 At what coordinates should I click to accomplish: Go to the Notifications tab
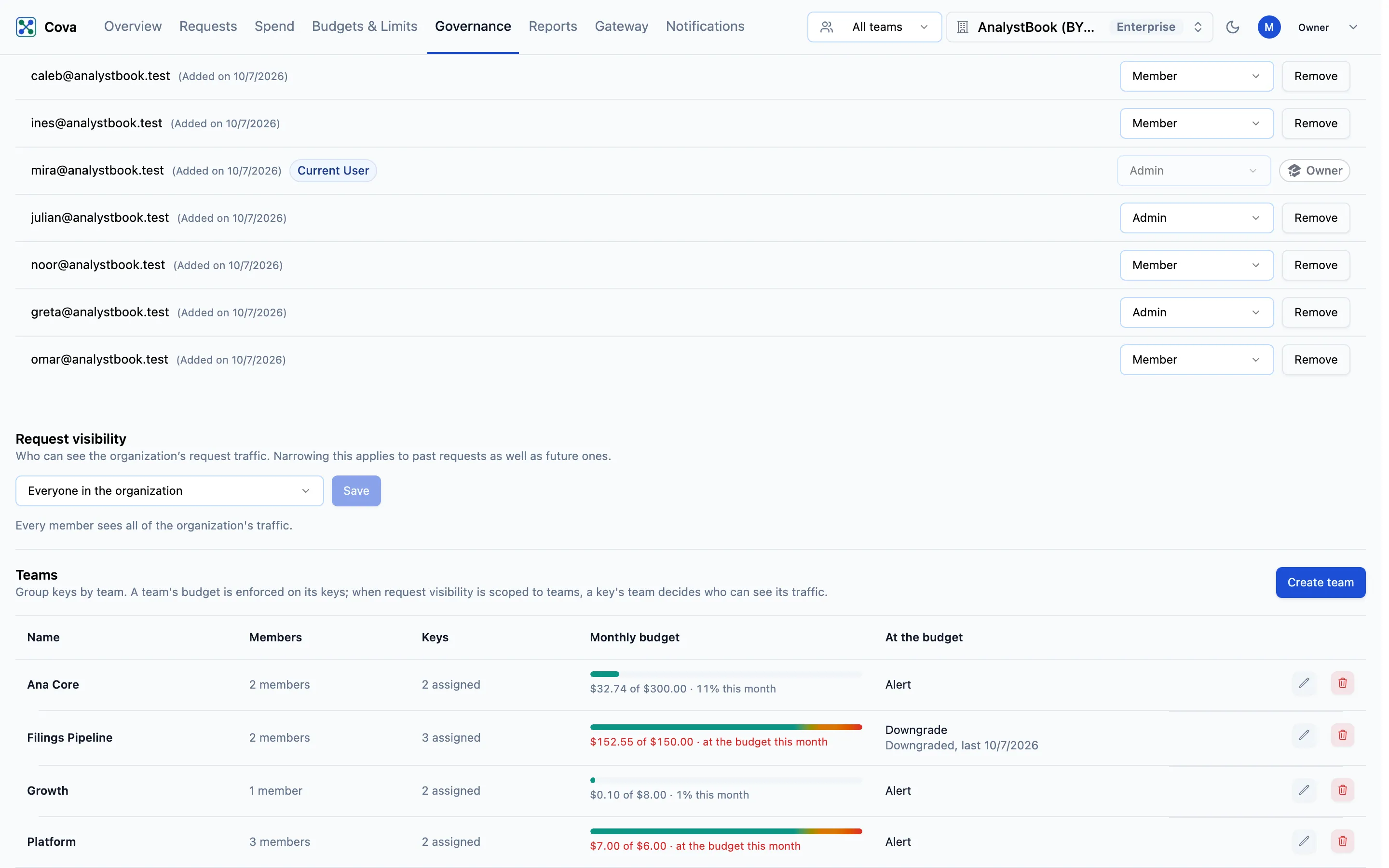tap(705, 27)
